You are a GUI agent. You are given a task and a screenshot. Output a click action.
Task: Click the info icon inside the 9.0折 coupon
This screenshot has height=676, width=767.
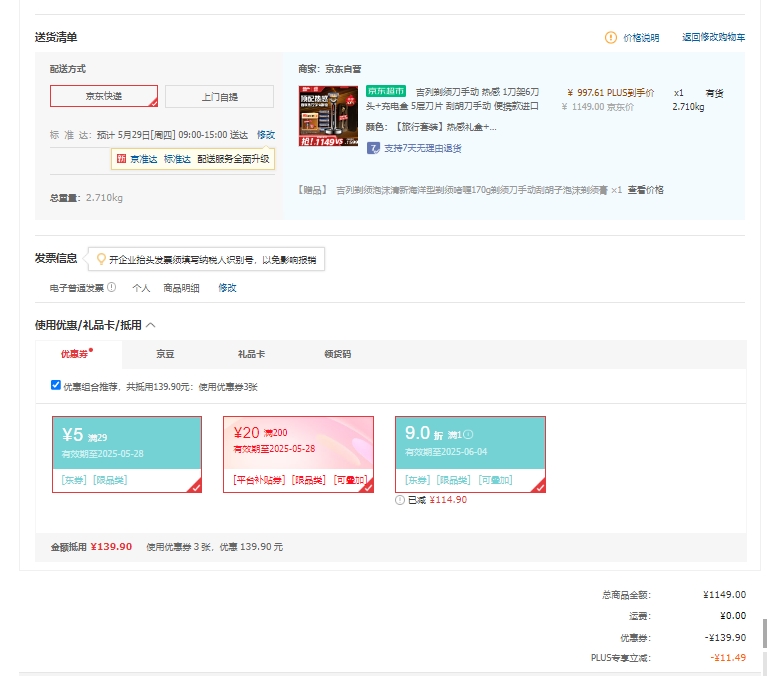pyautogui.click(x=468, y=435)
